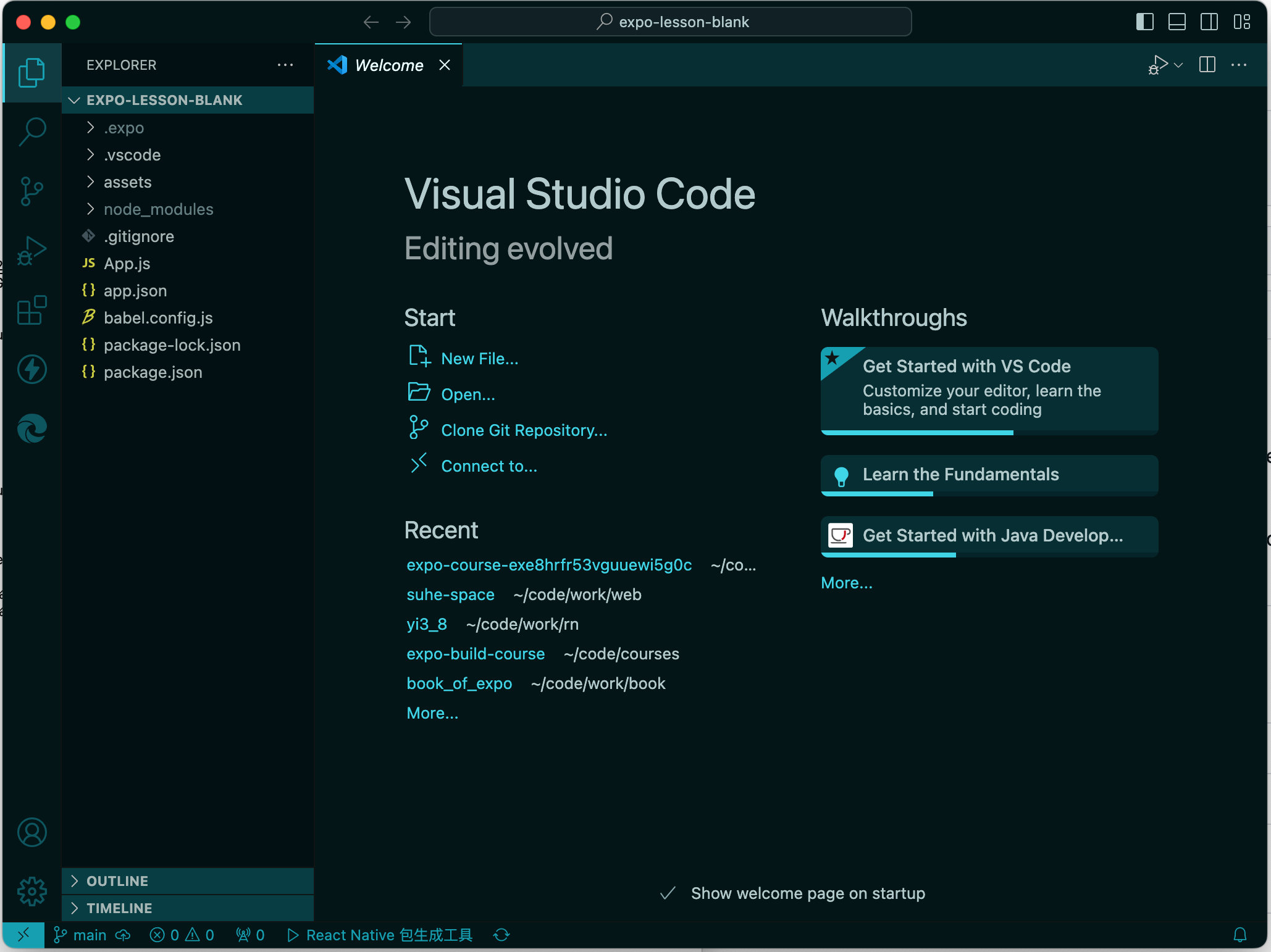Expand the OUTLINE section
The image size is (1271, 952).
tap(188, 881)
